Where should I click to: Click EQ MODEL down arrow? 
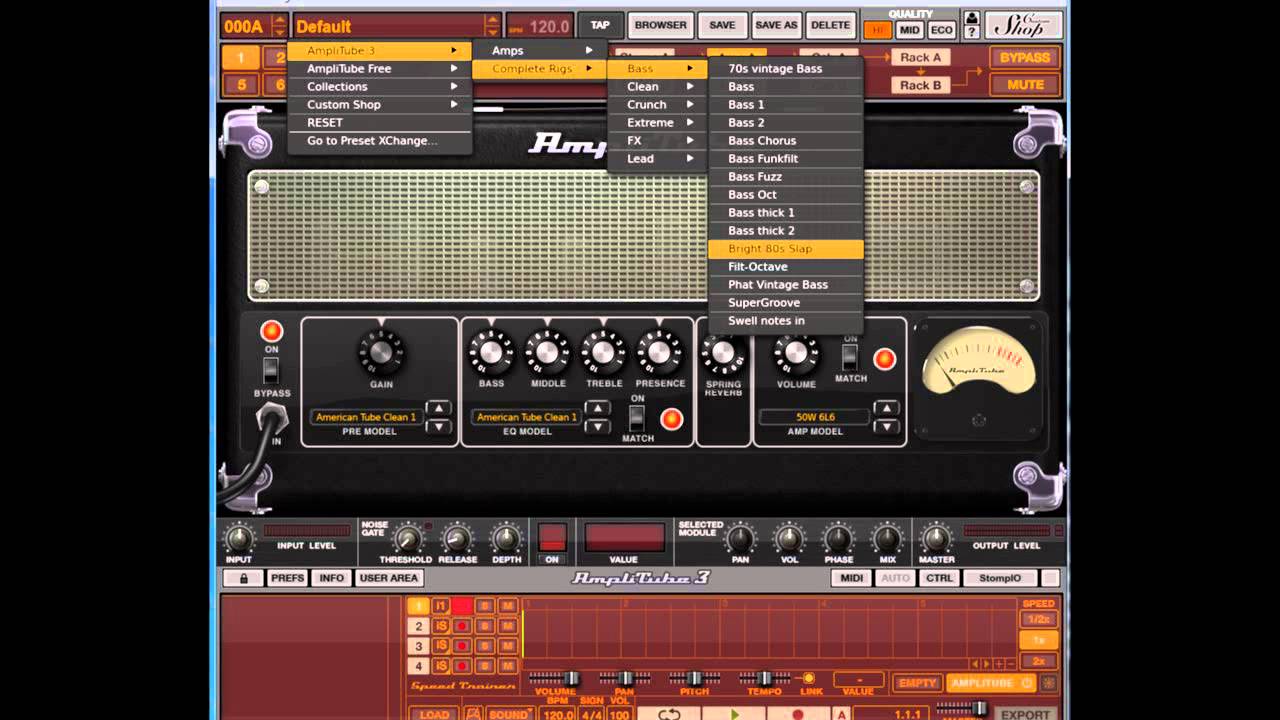(x=597, y=426)
